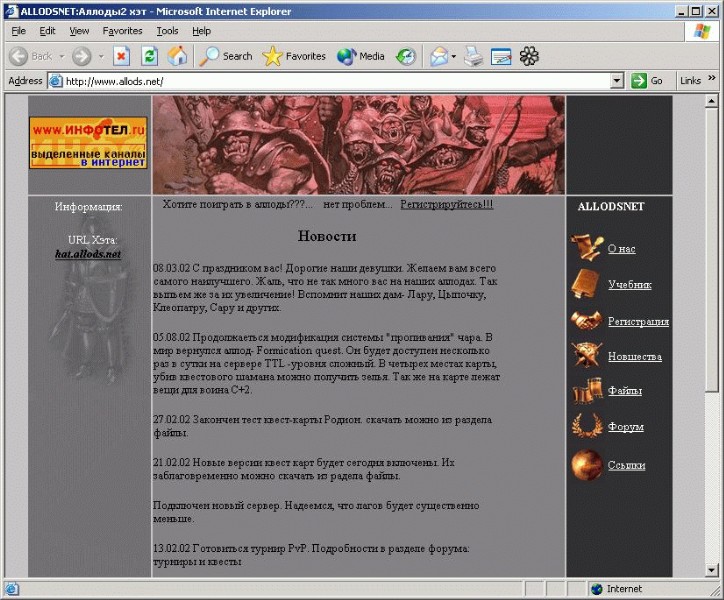Viewport: 724px width, 600px height.
Task: Click the book icon beside Учебник
Action: pos(585,283)
